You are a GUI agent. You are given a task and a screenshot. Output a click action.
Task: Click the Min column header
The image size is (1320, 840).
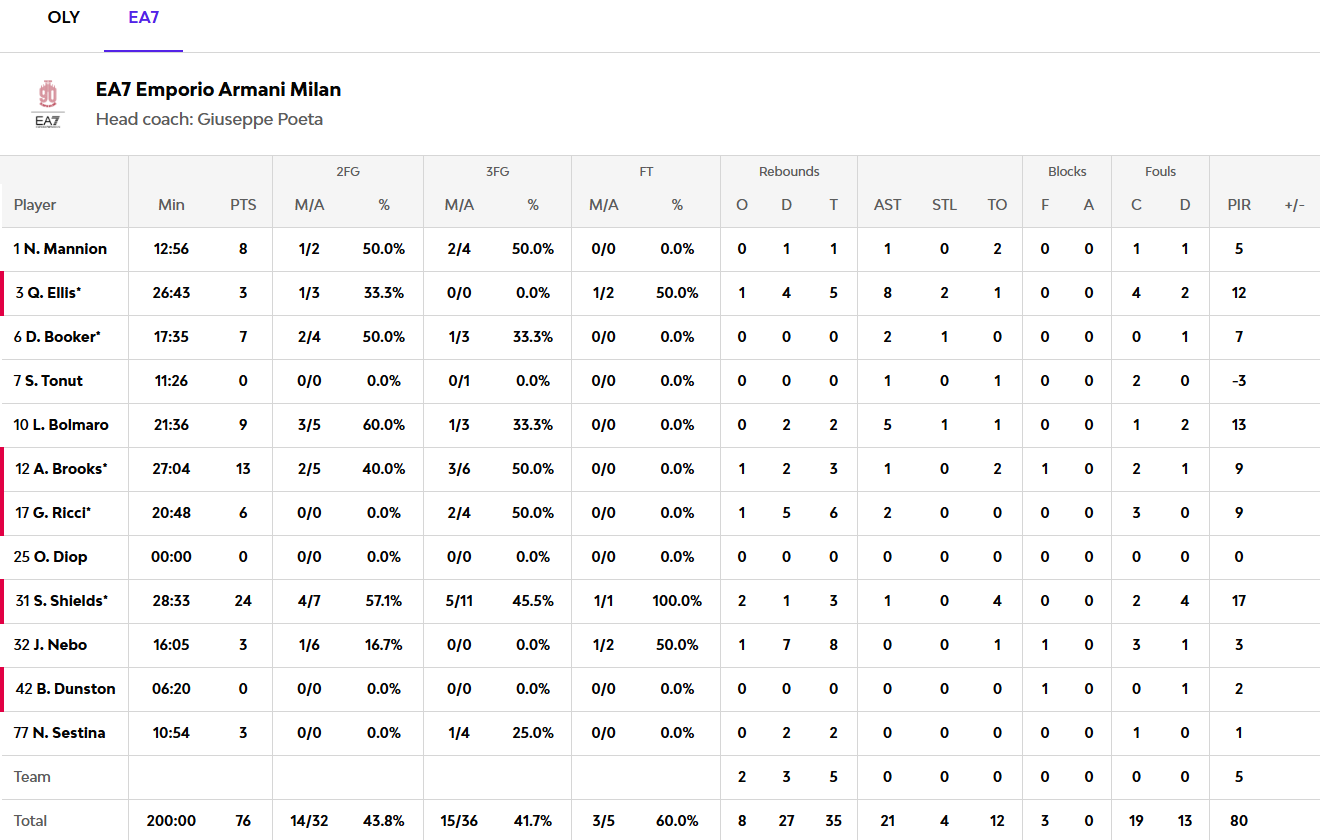click(171, 205)
